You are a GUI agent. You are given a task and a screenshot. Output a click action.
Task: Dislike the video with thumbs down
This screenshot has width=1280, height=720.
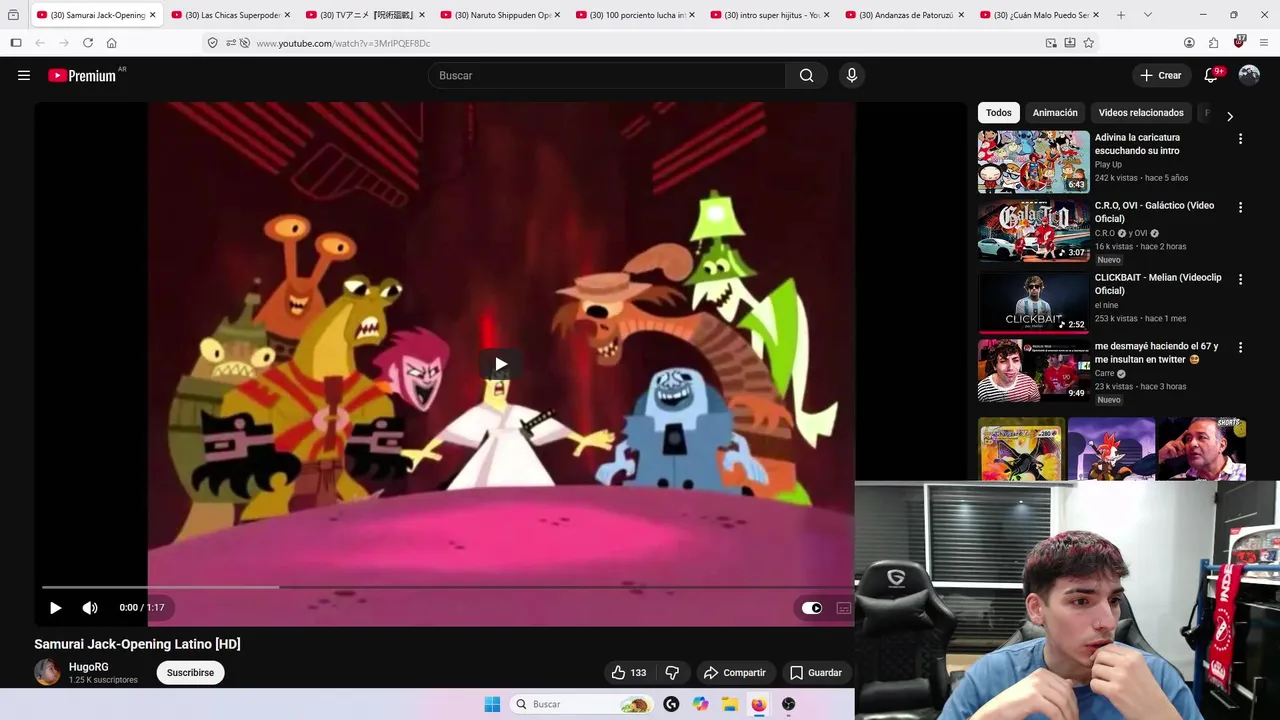pos(672,673)
